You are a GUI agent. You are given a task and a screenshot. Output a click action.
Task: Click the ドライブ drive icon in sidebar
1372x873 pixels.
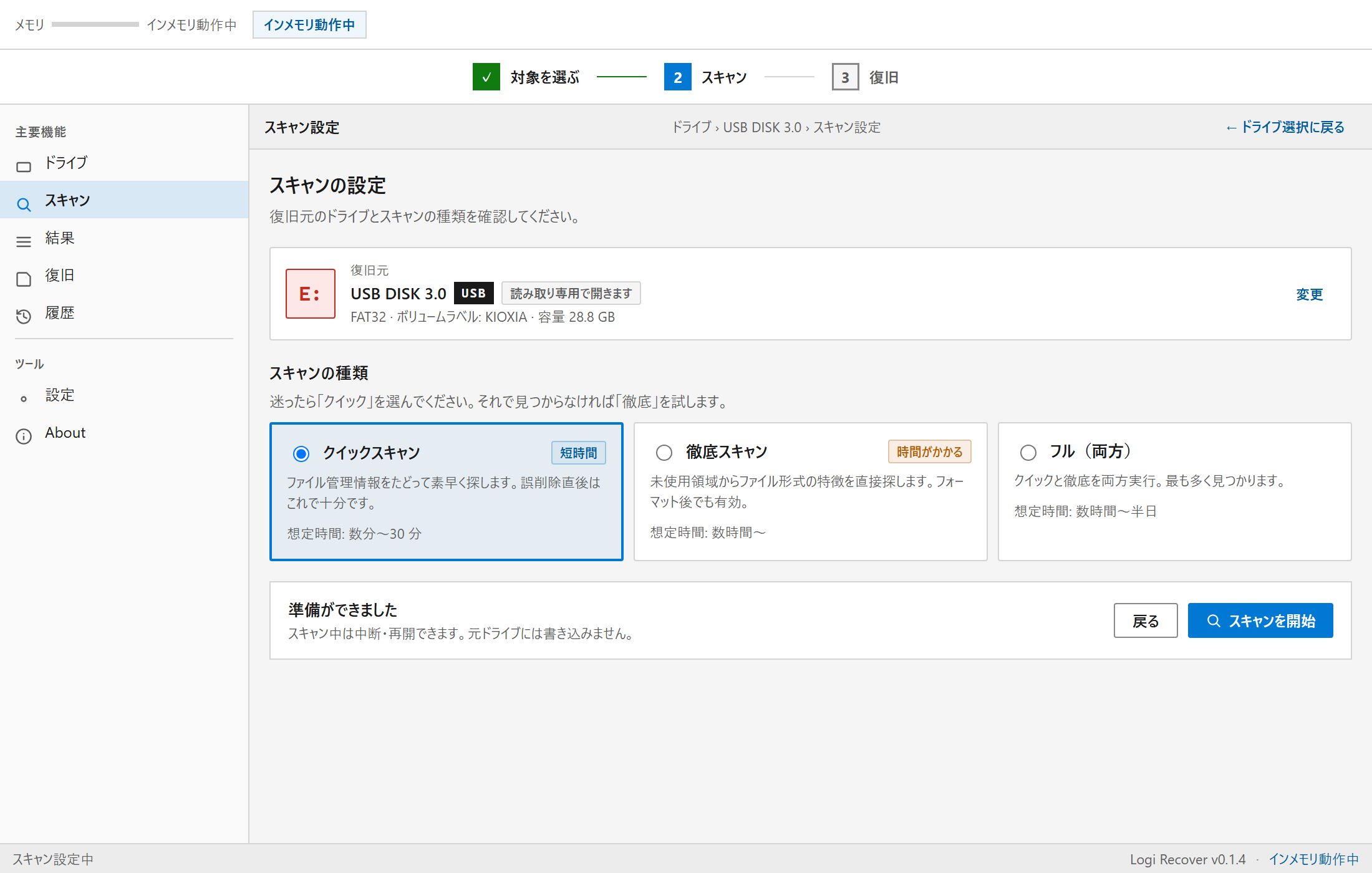click(x=24, y=166)
